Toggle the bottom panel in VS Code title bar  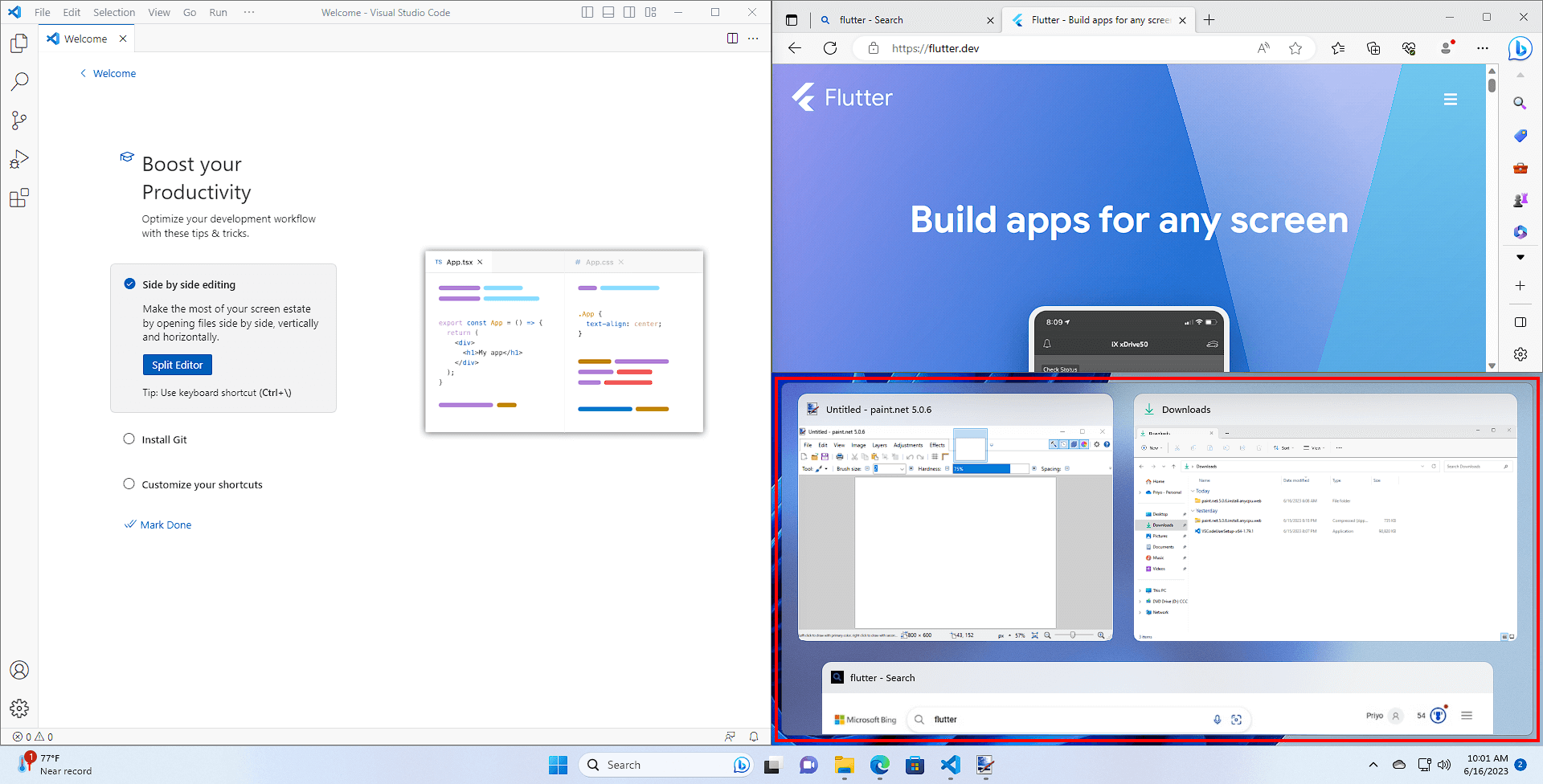click(x=608, y=12)
